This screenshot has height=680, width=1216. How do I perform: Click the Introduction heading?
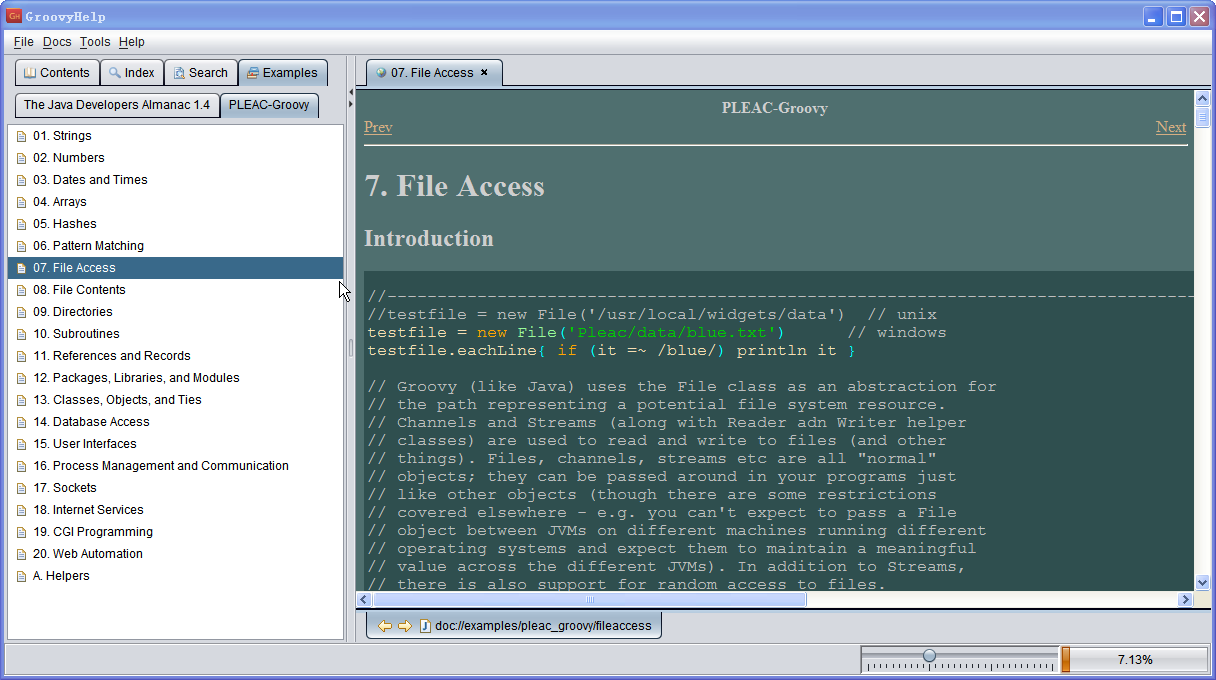[x=429, y=239]
